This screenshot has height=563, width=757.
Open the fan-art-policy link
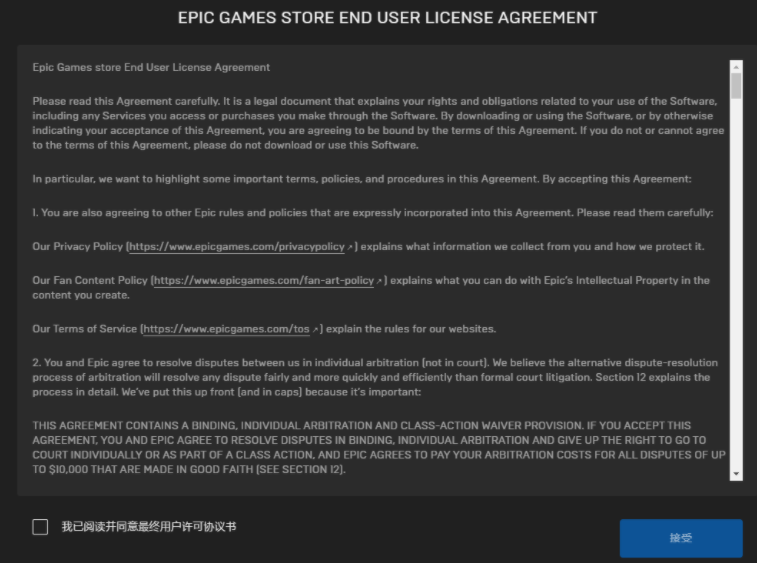point(264,281)
